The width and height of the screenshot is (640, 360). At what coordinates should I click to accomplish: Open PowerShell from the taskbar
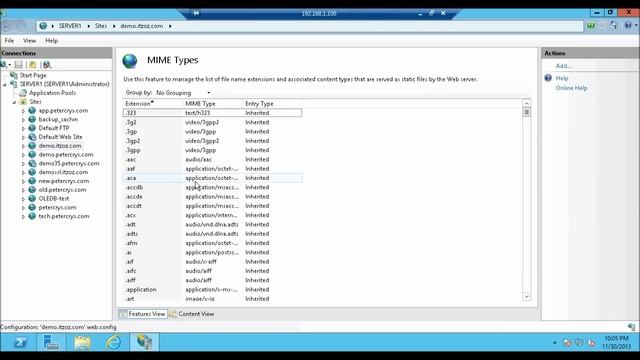click(x=20, y=342)
